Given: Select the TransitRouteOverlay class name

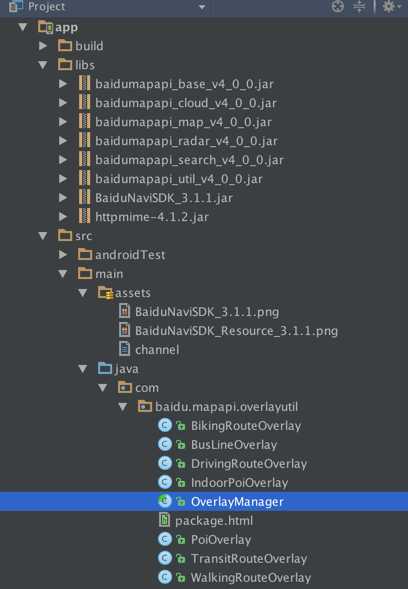Looking at the screenshot, I should click(249, 559).
